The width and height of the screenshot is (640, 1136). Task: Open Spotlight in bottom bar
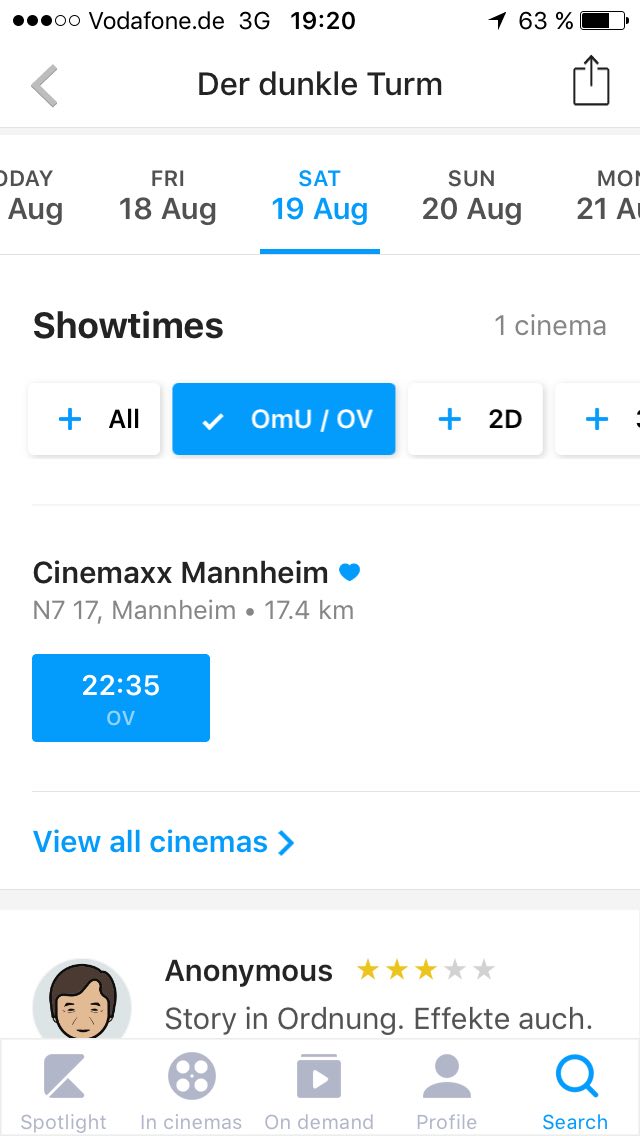(64, 1092)
